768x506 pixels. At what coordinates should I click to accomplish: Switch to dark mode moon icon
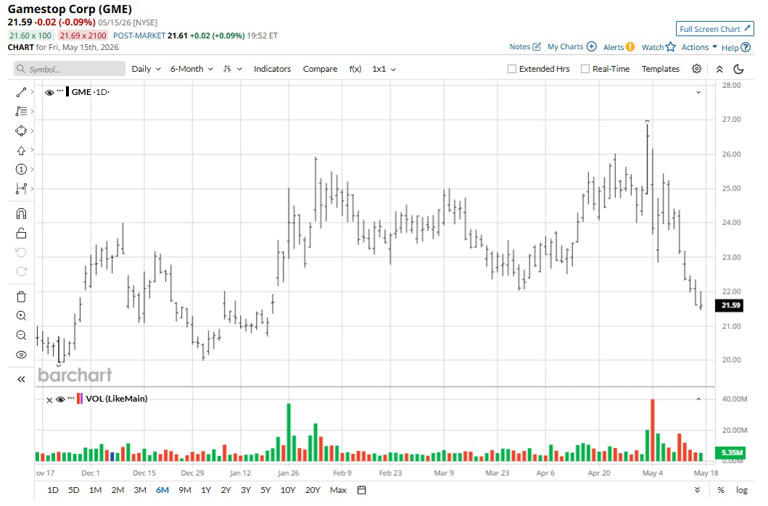[x=738, y=69]
